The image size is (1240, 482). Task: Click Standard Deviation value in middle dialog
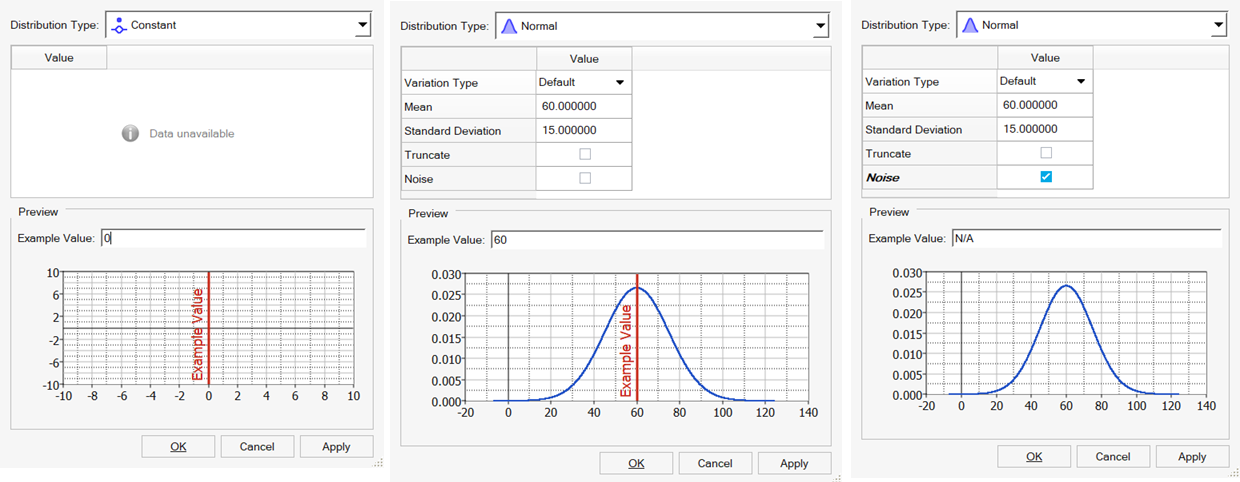(x=584, y=130)
